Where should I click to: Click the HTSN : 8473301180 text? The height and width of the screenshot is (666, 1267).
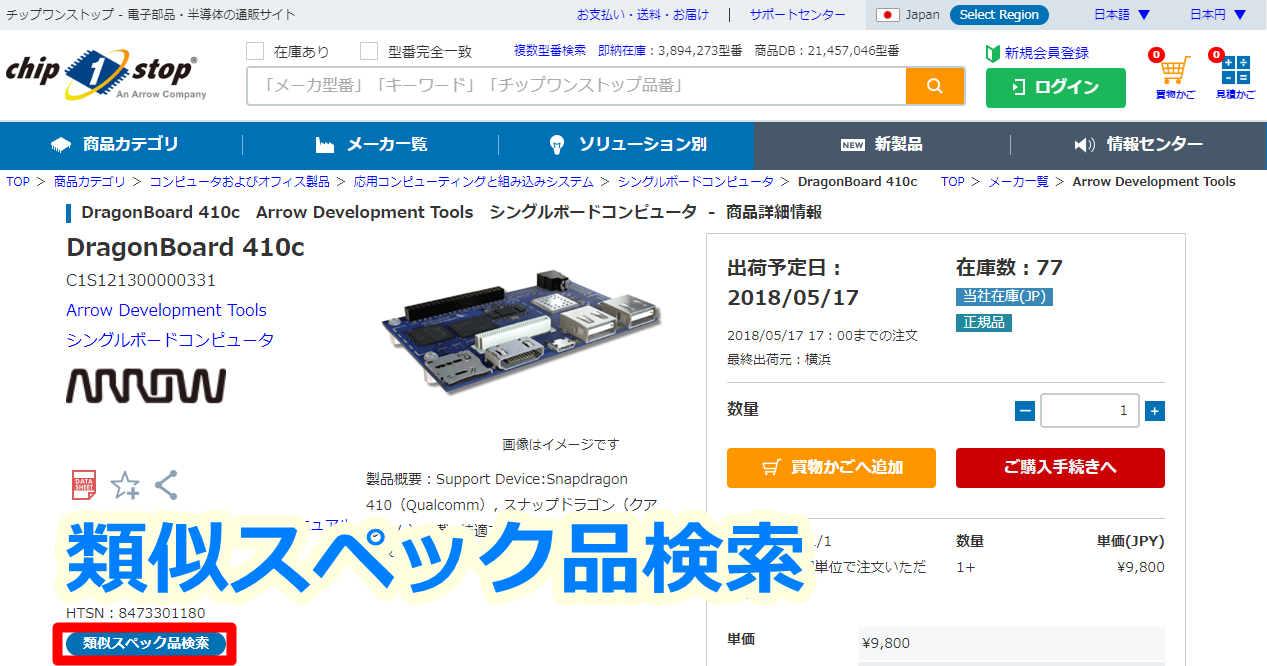coord(136,613)
